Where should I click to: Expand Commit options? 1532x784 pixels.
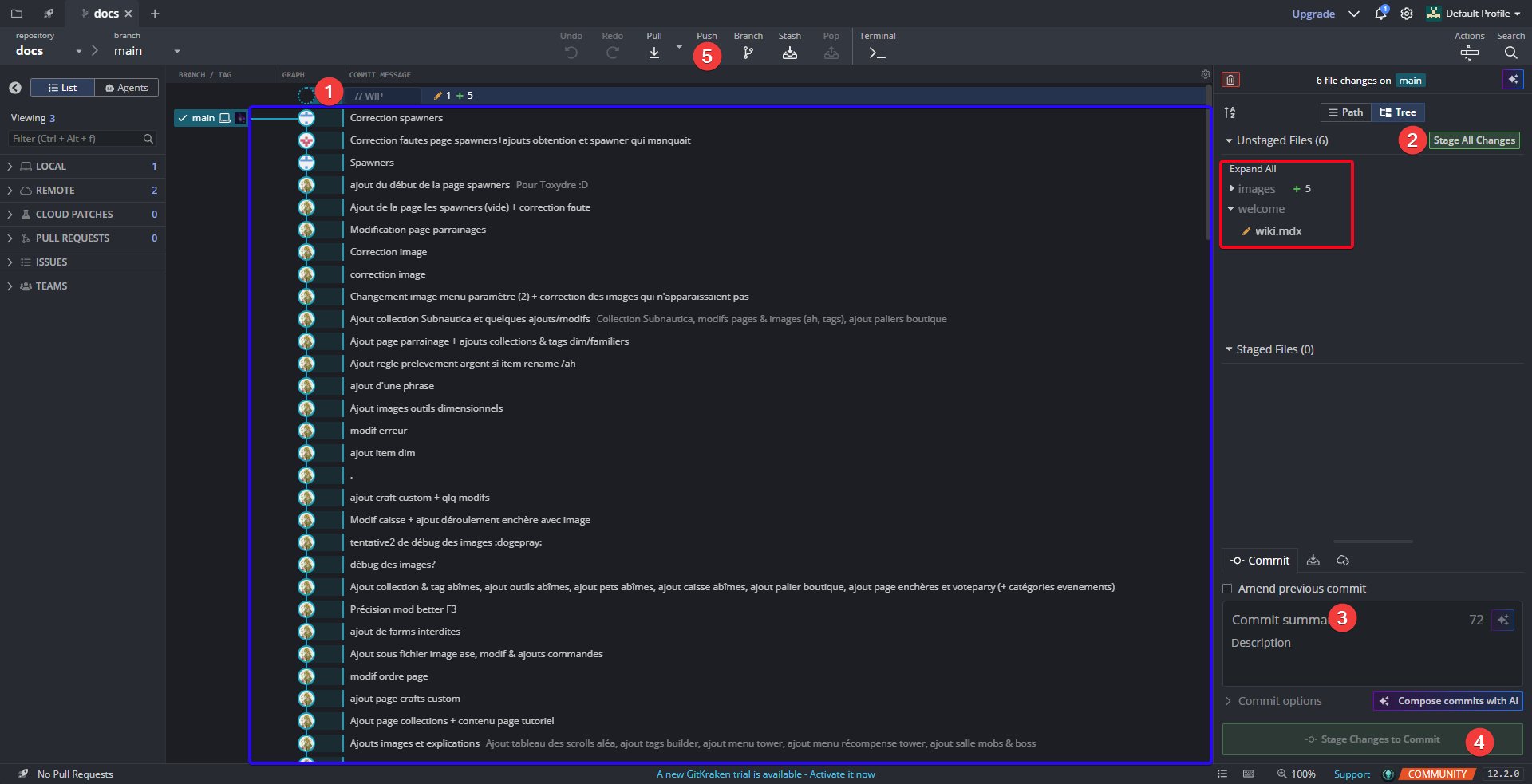click(x=1273, y=701)
